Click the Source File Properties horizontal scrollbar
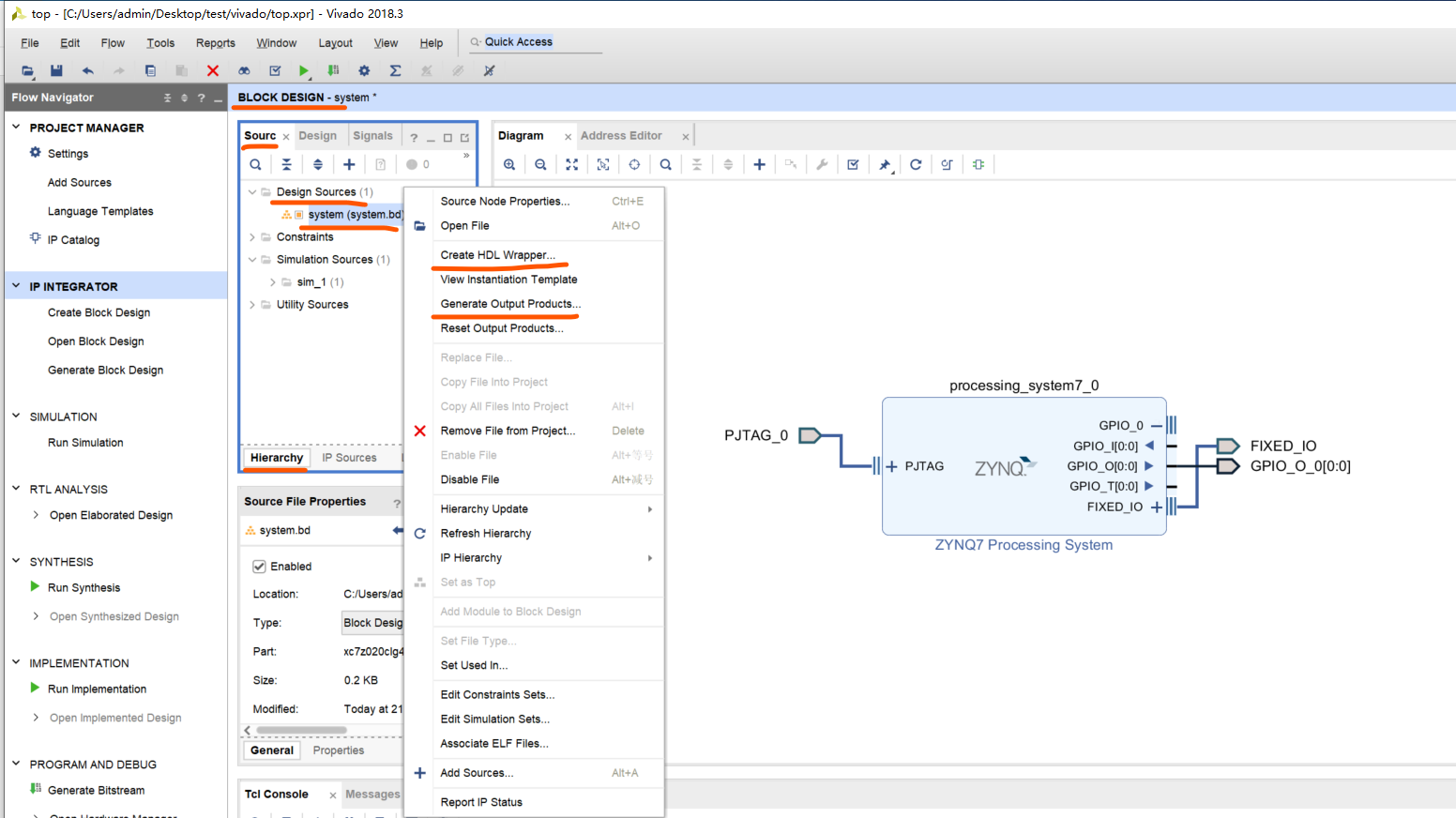Image resolution: width=1456 pixels, height=818 pixels. (301, 730)
